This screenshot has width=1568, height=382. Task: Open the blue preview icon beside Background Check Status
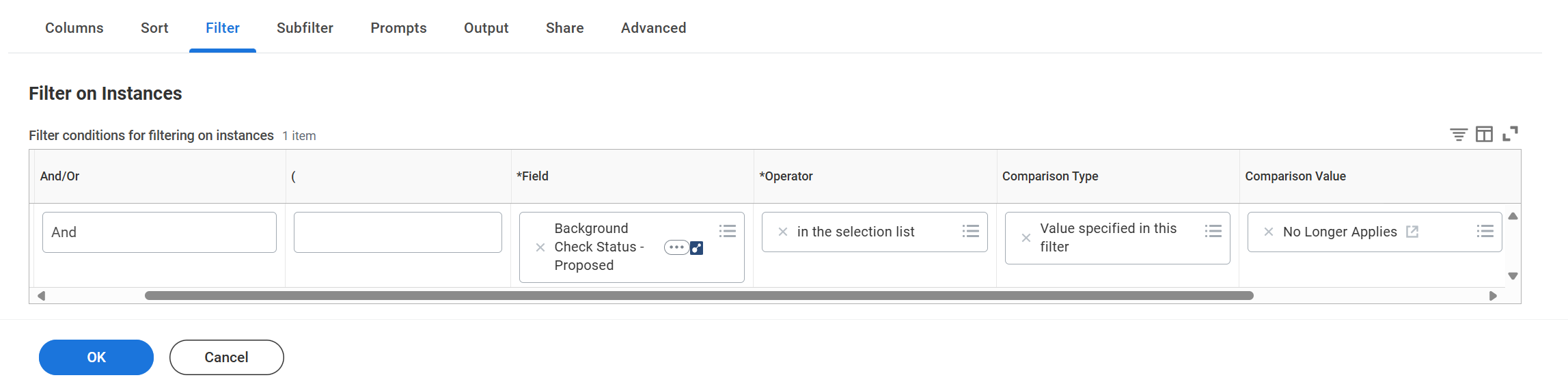point(697,248)
